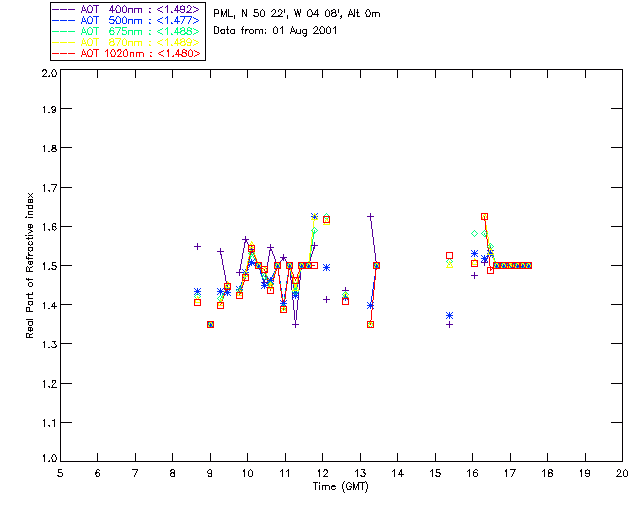Click the y-axis tick label 1.1
The width and height of the screenshot is (640, 512).
pos(49,423)
